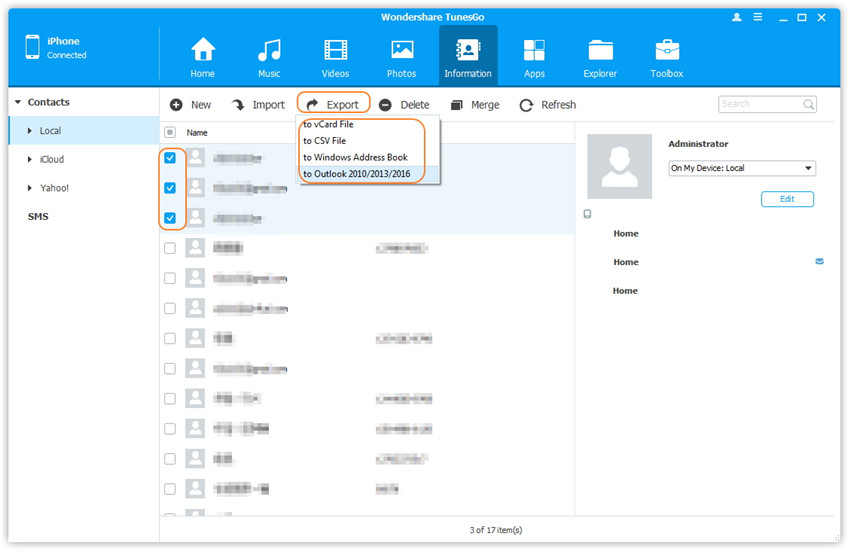Open the Apps section

click(x=534, y=52)
